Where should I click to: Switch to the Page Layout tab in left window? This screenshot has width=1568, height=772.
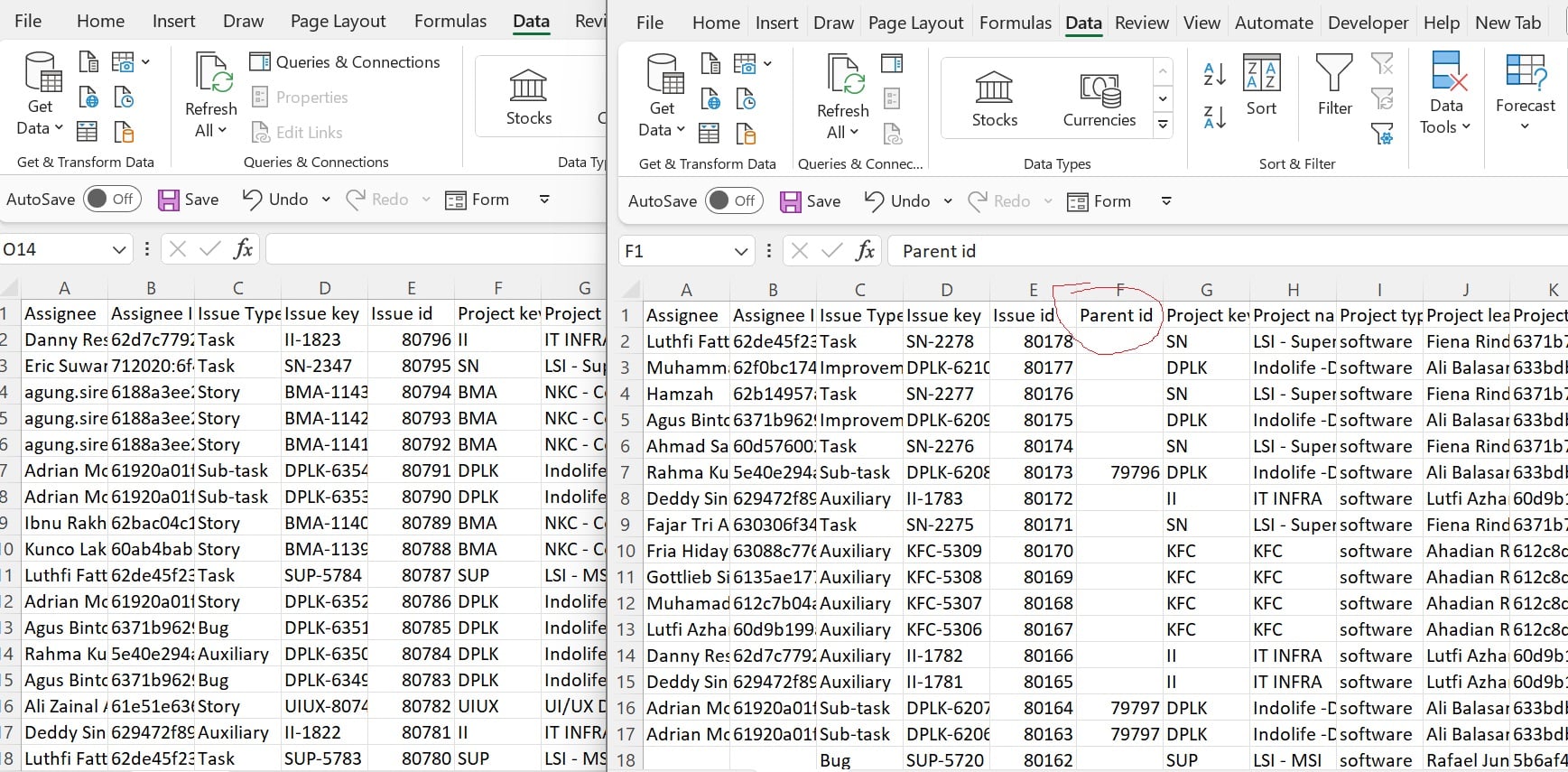(x=338, y=21)
